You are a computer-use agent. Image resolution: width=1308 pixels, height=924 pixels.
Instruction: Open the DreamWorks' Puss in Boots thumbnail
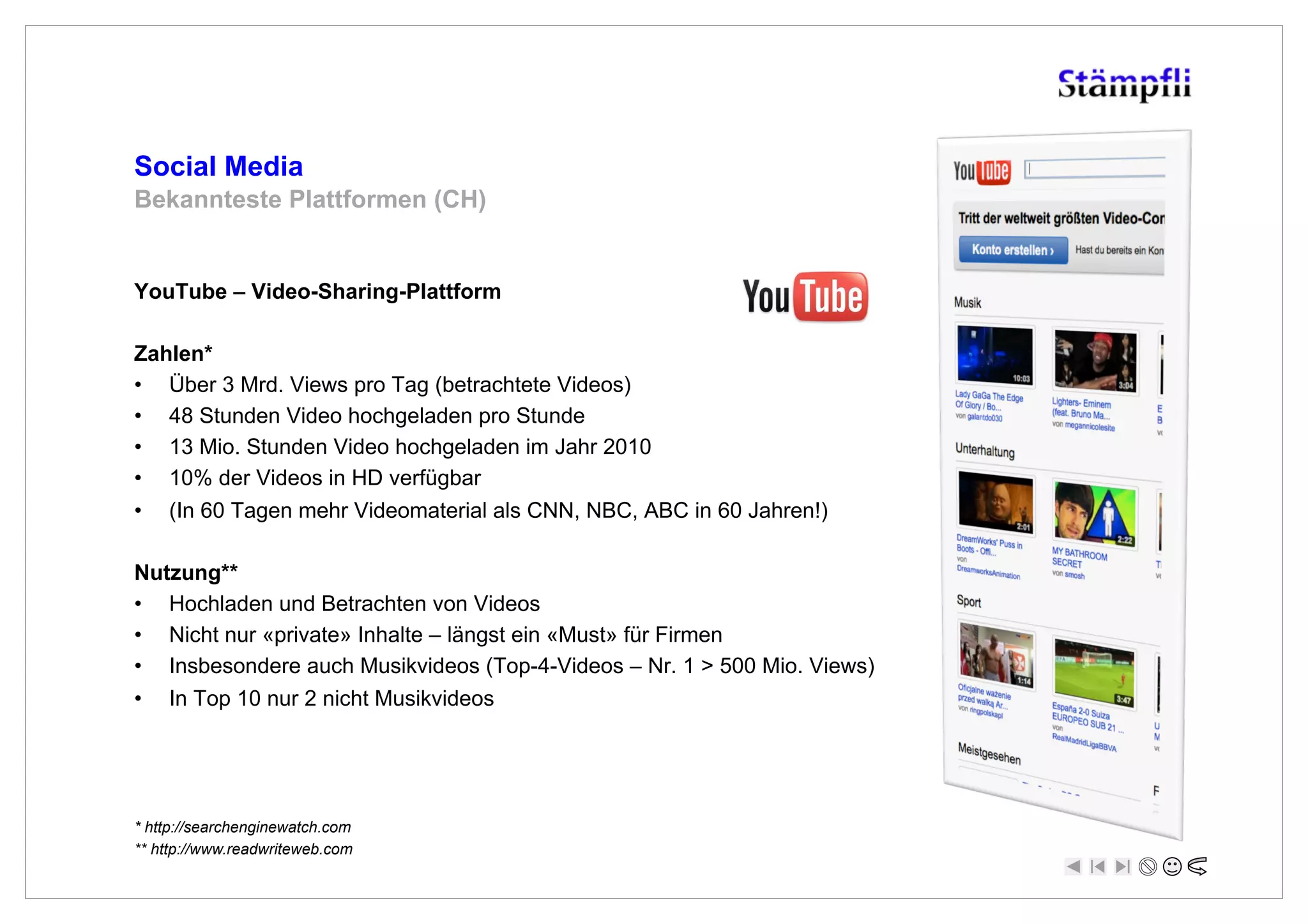(x=996, y=503)
